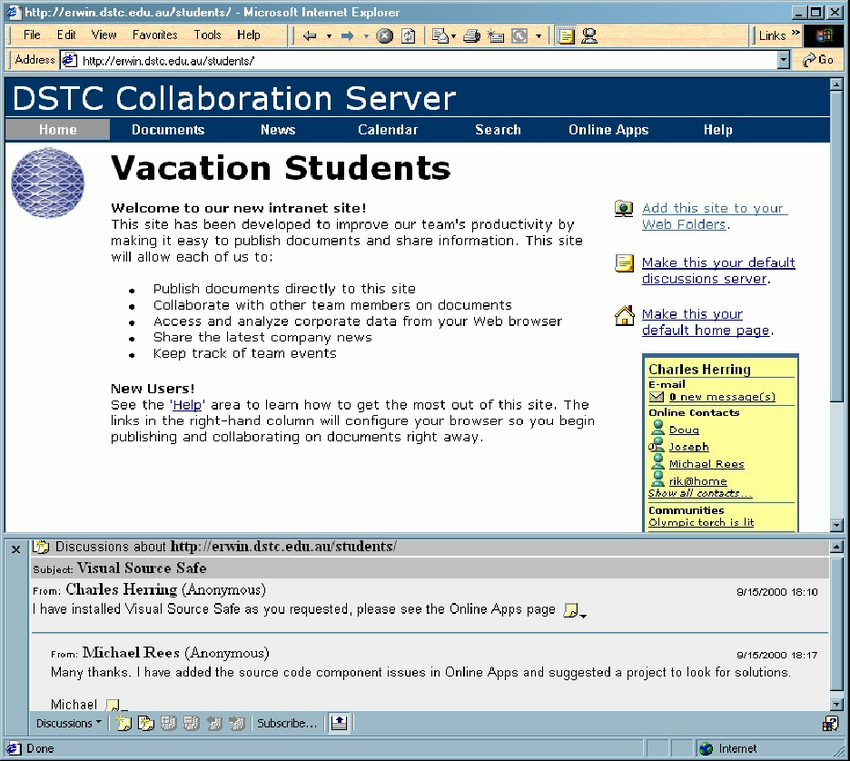Image resolution: width=850 pixels, height=761 pixels.
Task: Click the Web Folders monitor icon
Action: pos(624,209)
